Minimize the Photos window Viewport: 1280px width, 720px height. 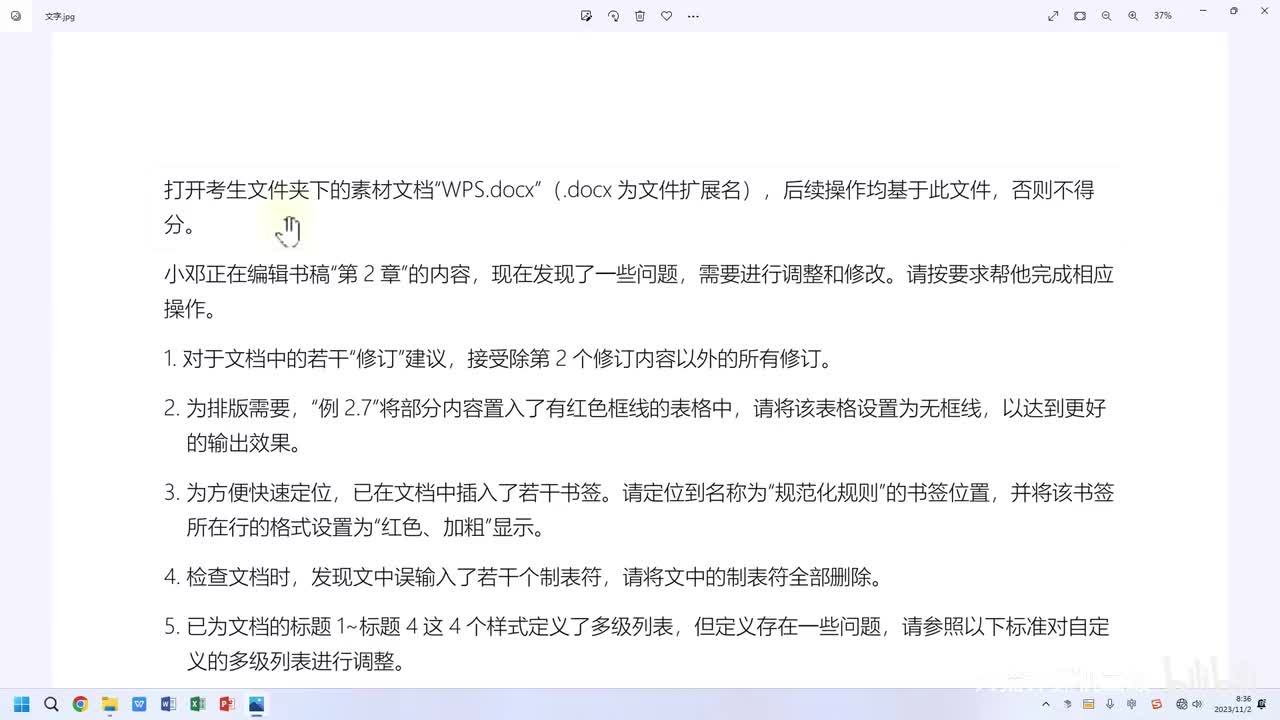(x=1202, y=11)
